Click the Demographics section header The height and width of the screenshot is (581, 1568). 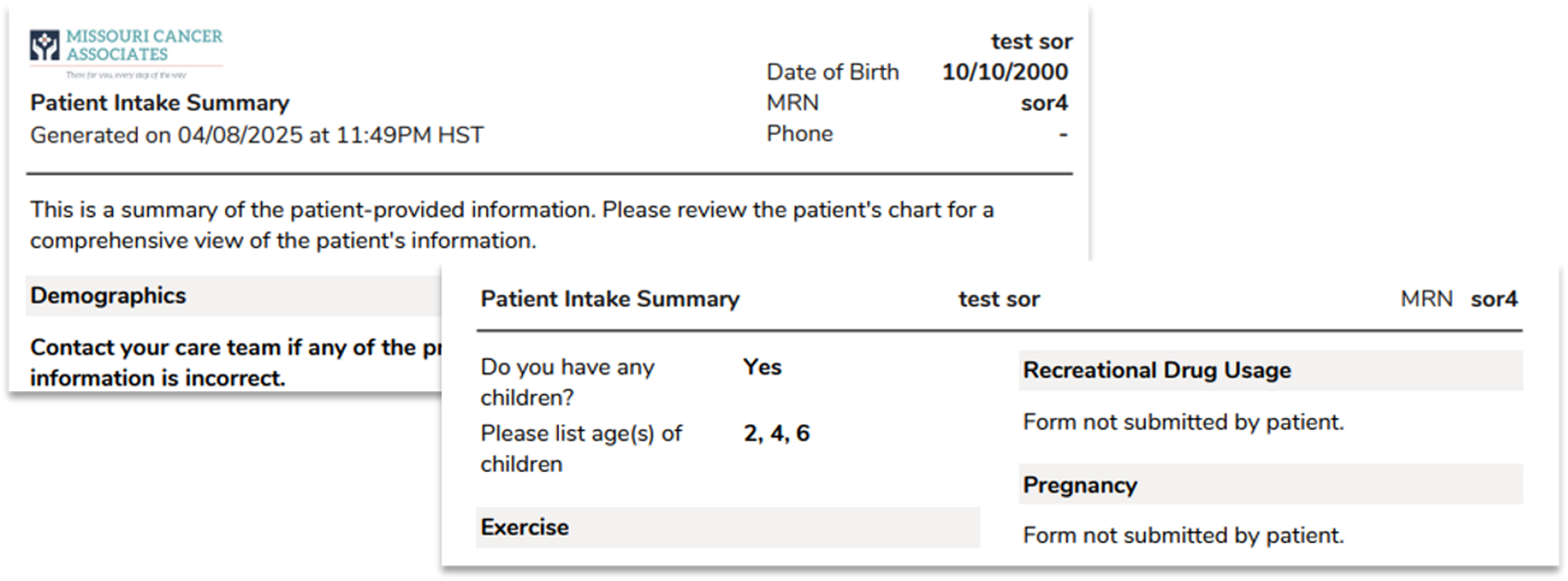click(x=108, y=296)
